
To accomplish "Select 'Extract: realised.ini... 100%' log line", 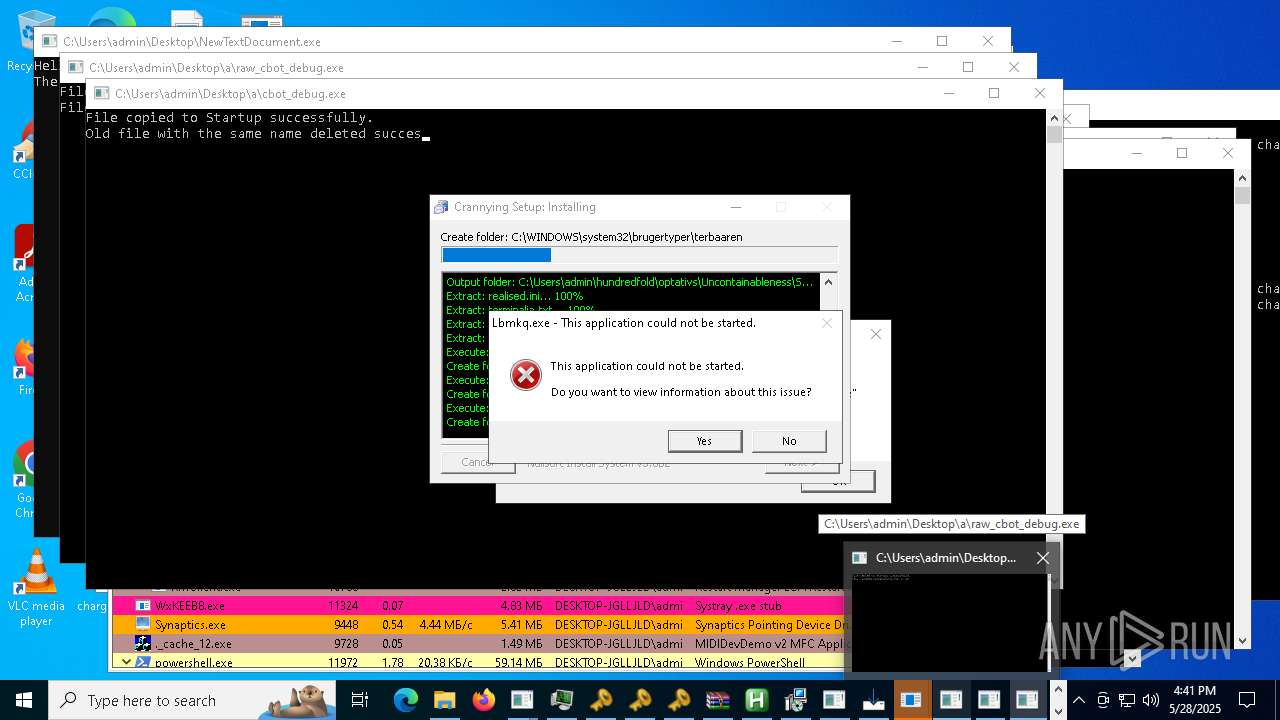I will coord(515,296).
